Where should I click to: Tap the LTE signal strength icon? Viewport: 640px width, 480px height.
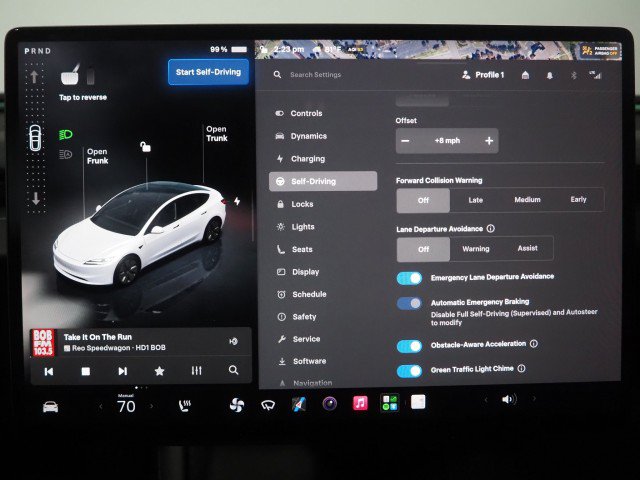pos(595,75)
